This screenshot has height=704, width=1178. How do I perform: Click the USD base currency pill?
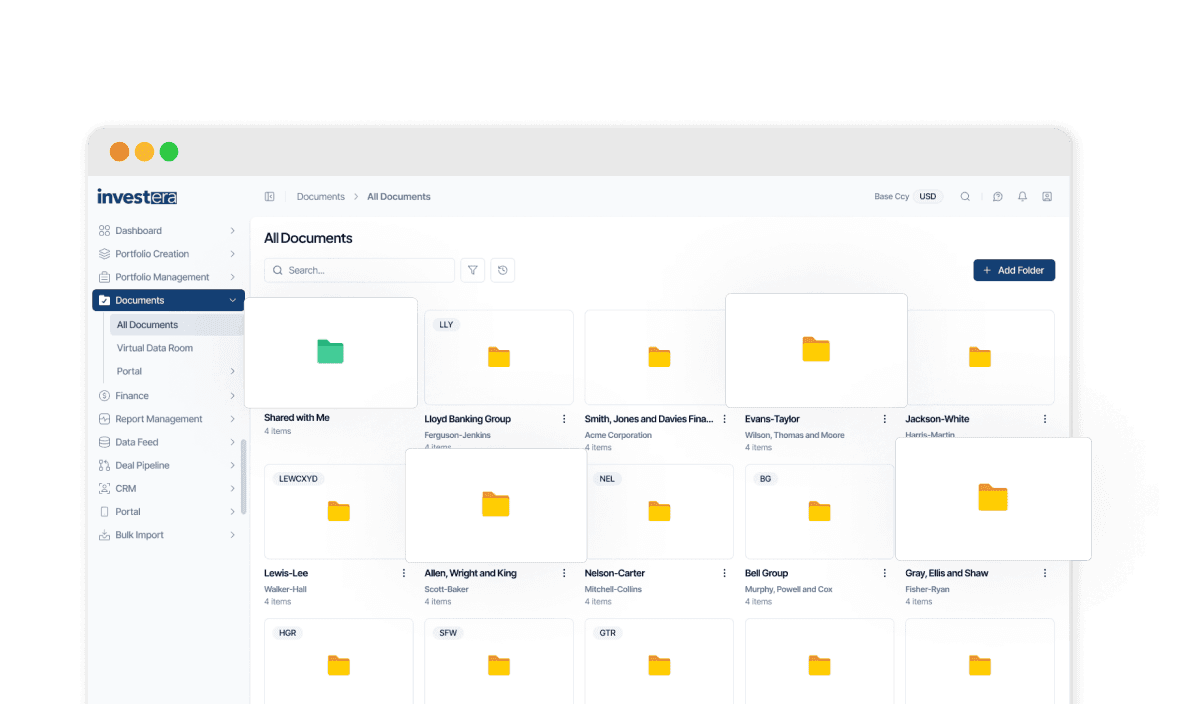929,197
